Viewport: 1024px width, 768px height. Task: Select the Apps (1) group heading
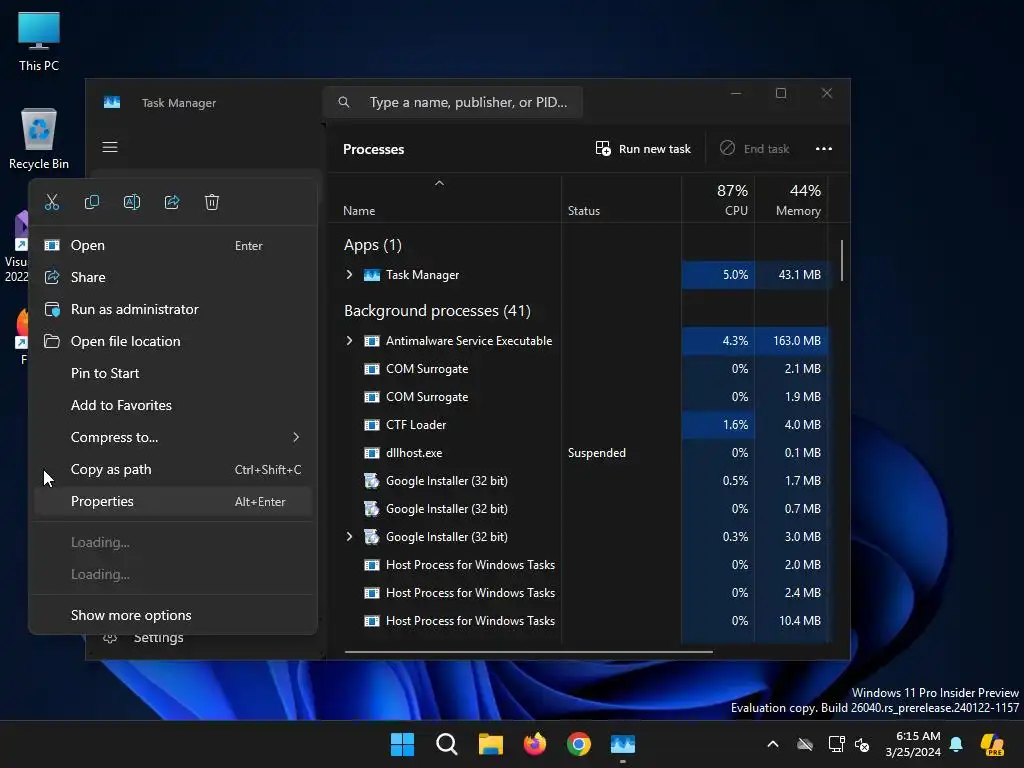(x=373, y=245)
